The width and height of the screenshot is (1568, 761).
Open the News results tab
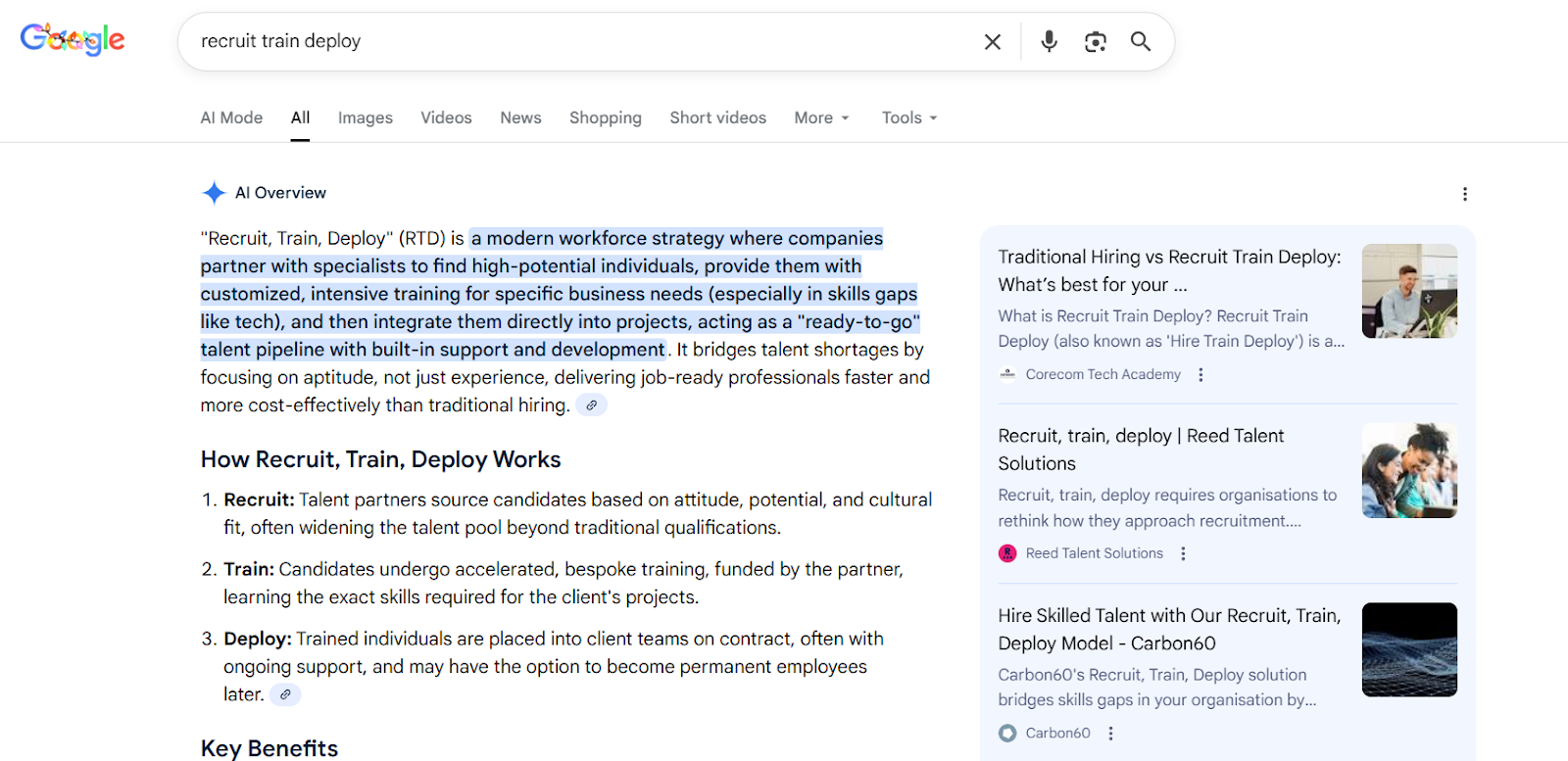coord(520,118)
